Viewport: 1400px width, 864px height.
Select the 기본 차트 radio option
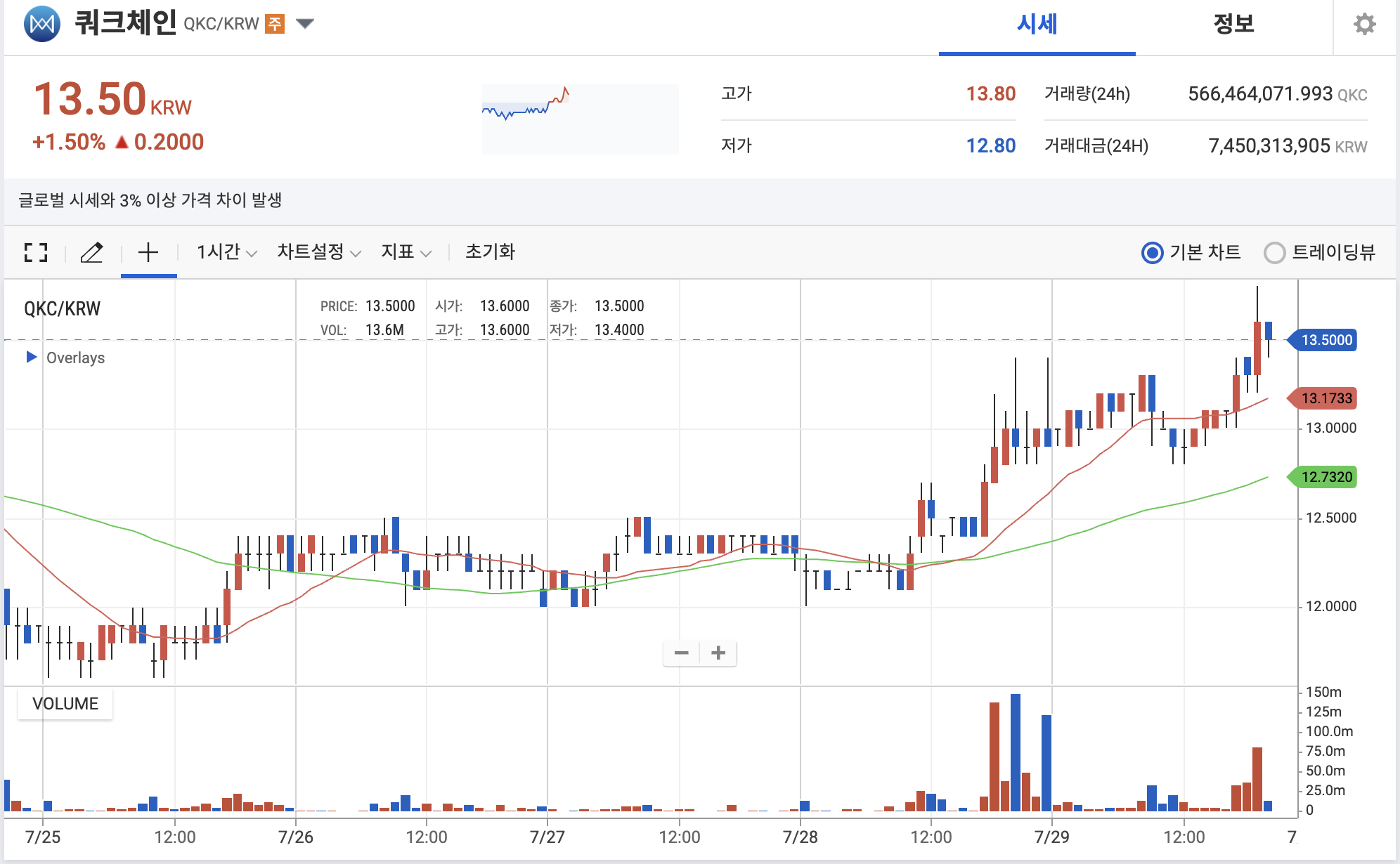(1153, 252)
